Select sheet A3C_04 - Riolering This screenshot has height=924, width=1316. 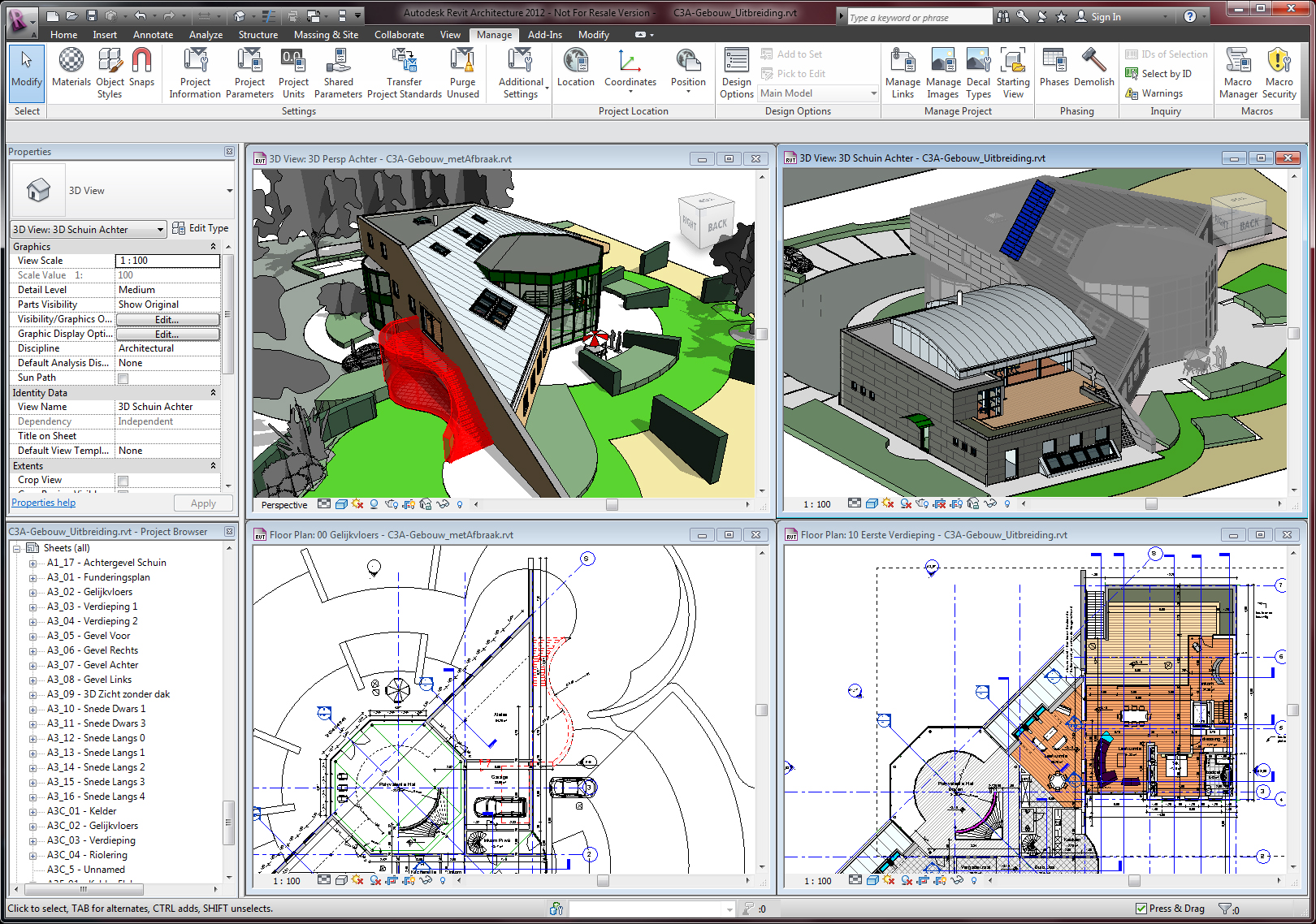(x=87, y=855)
